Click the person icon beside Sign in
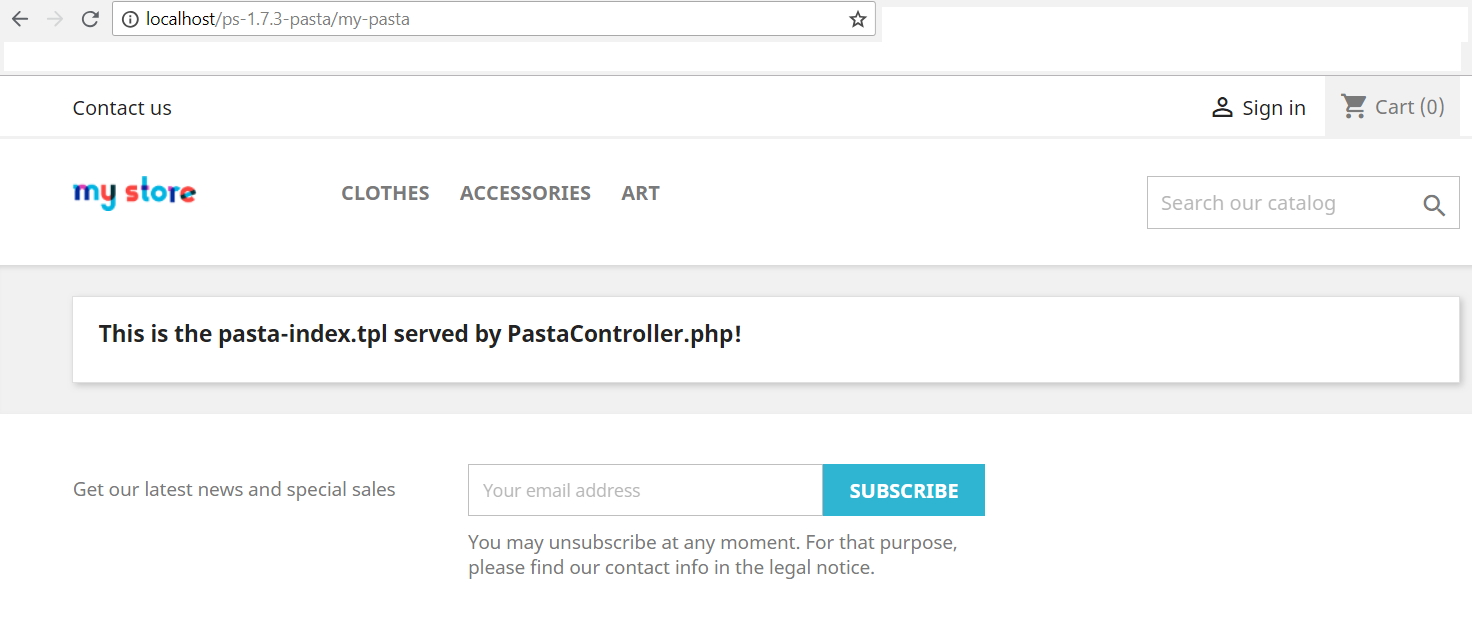Screen dimensions: 1472x621 pyautogui.click(x=1222, y=108)
